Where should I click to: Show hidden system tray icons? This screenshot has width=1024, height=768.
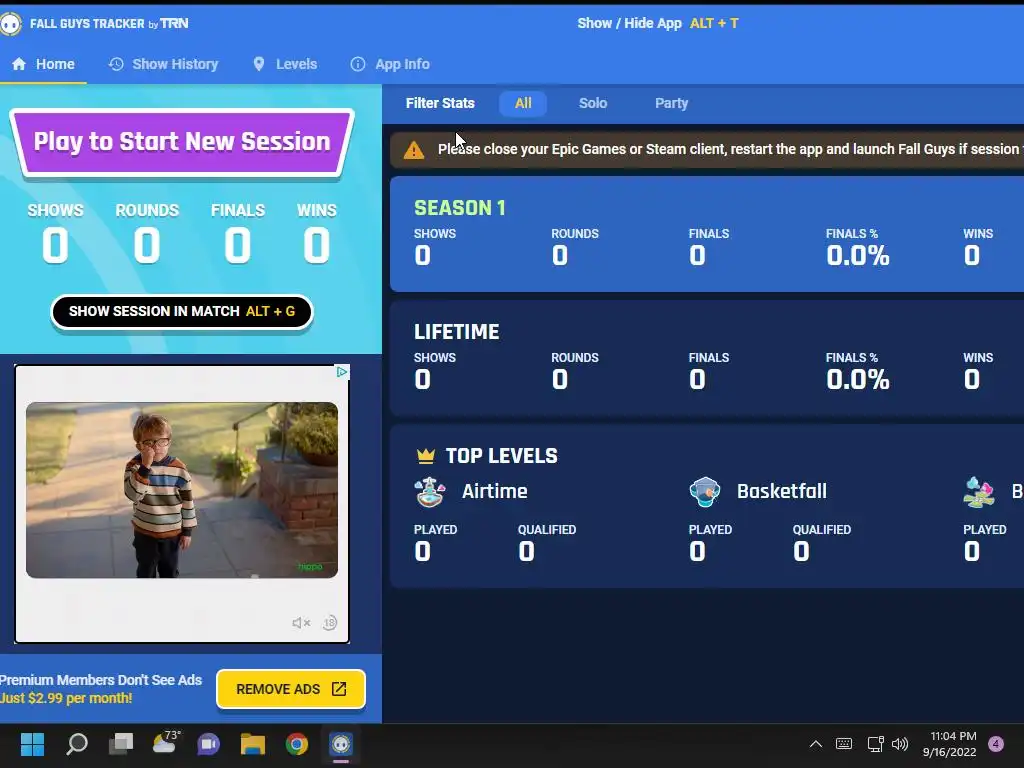[x=816, y=744]
